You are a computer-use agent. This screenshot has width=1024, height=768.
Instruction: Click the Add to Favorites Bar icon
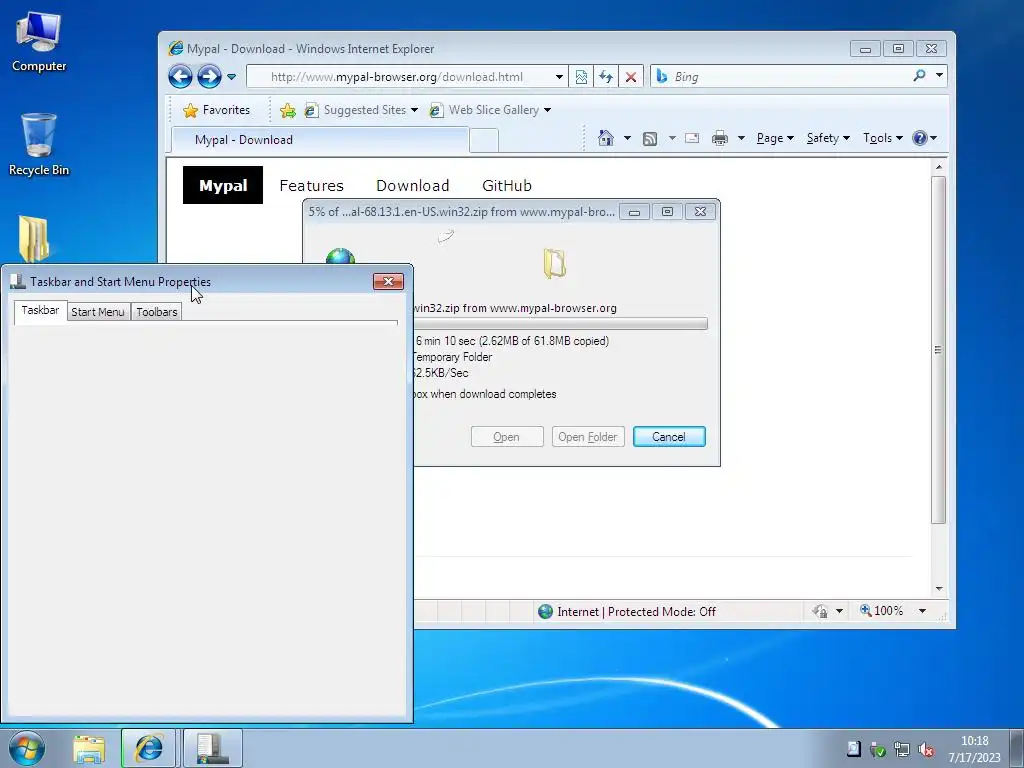(x=287, y=110)
